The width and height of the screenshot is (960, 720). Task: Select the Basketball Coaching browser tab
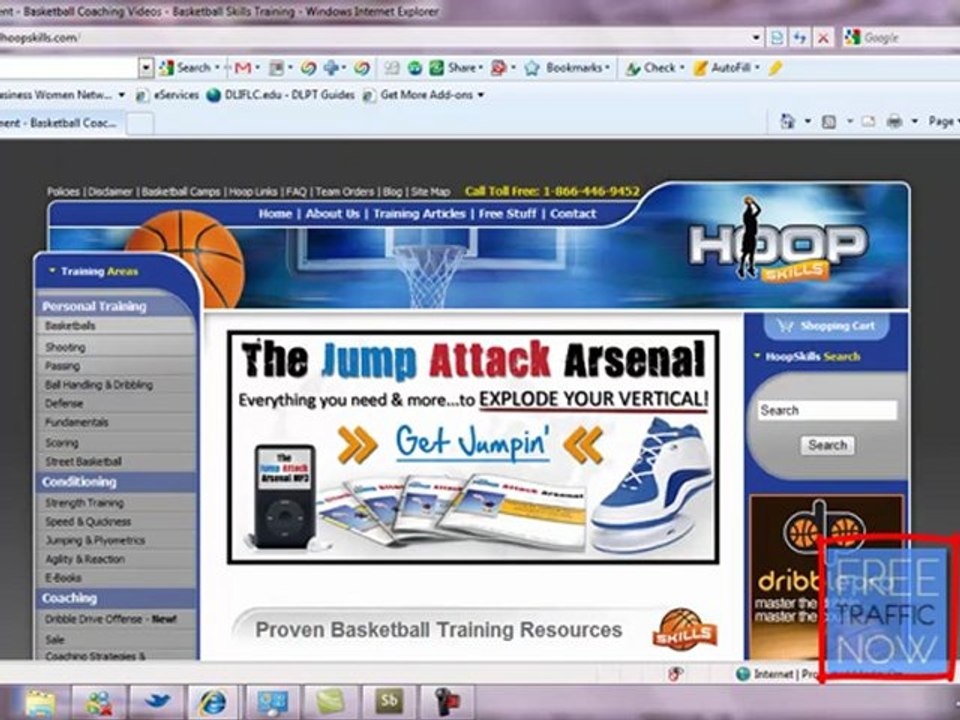pyautogui.click(x=61, y=123)
